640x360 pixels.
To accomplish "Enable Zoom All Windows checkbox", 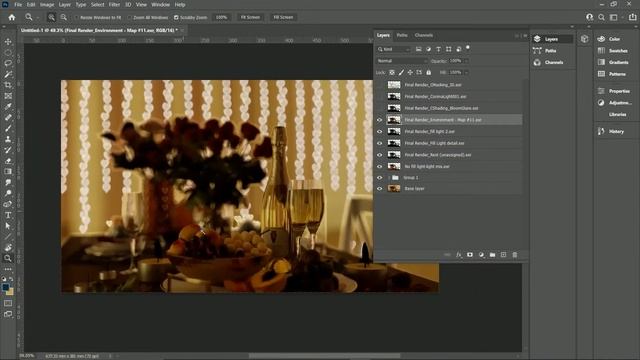I will (130, 18).
